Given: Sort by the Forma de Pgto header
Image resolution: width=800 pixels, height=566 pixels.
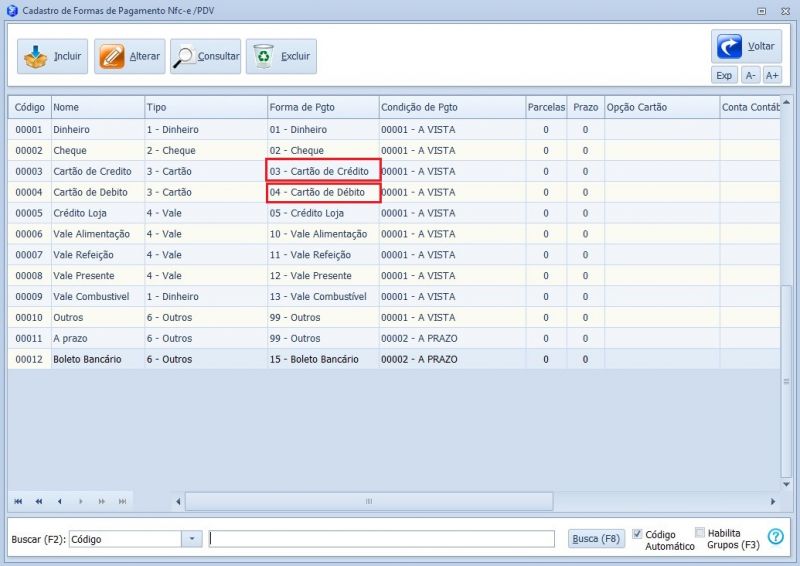Looking at the screenshot, I should point(302,107).
